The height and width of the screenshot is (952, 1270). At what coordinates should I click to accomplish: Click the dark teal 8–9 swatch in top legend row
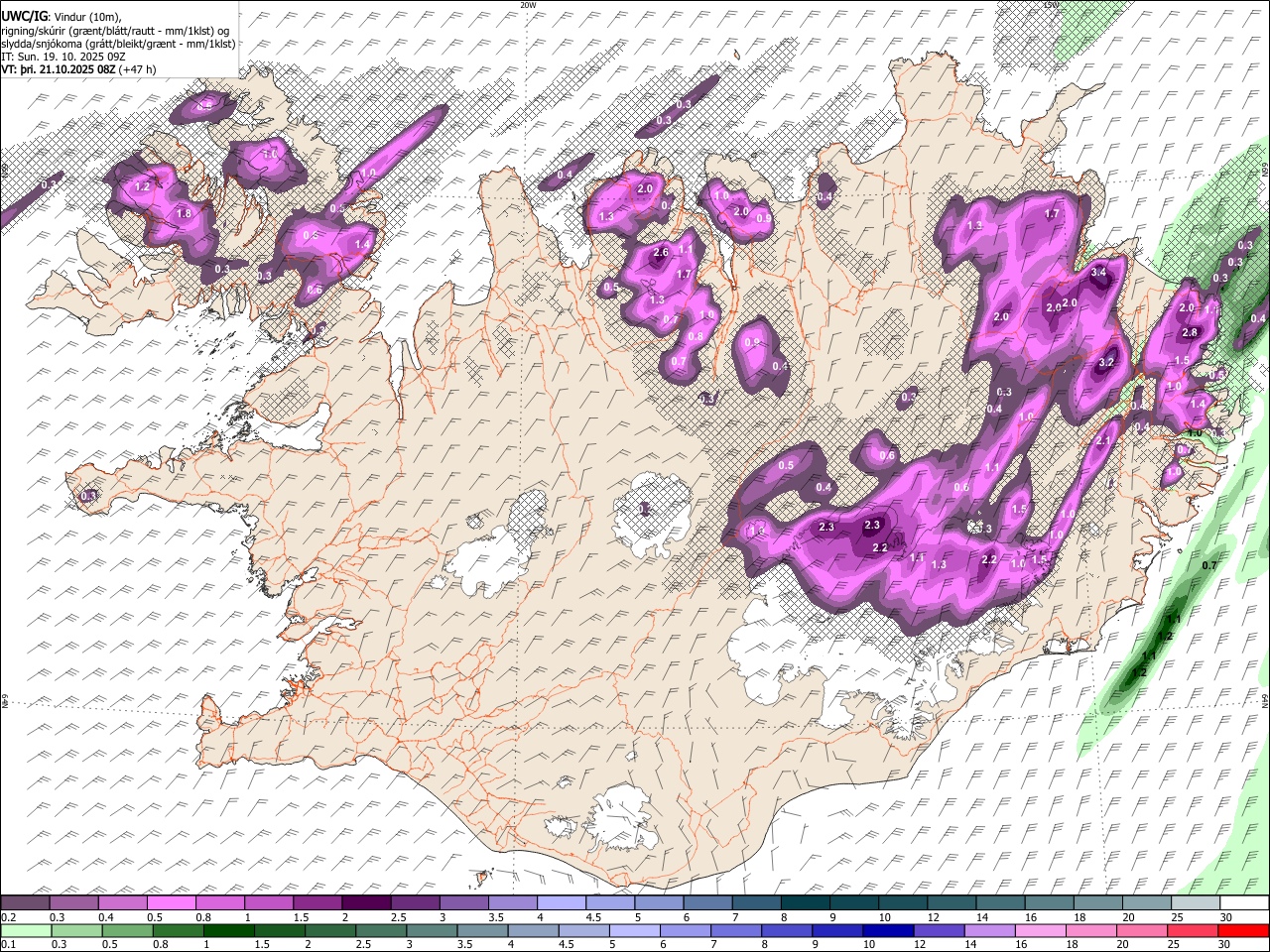(x=806, y=902)
